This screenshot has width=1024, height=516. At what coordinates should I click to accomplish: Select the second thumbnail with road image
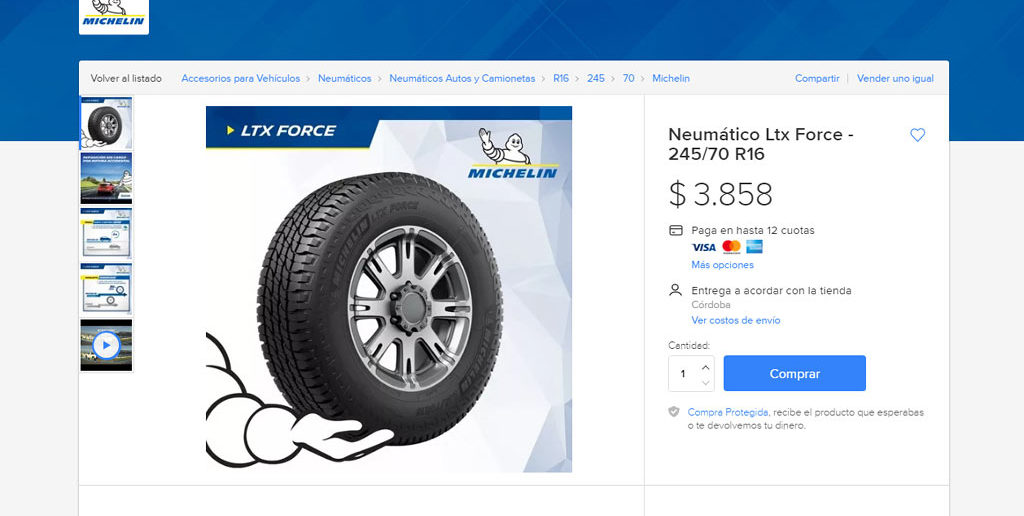tap(106, 179)
